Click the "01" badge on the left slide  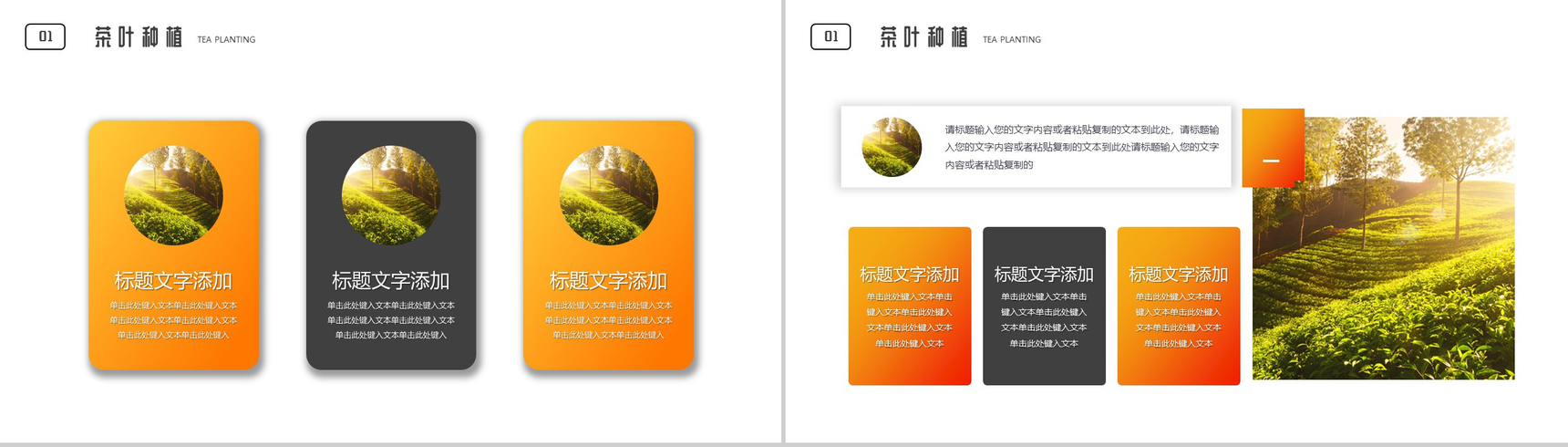click(46, 37)
